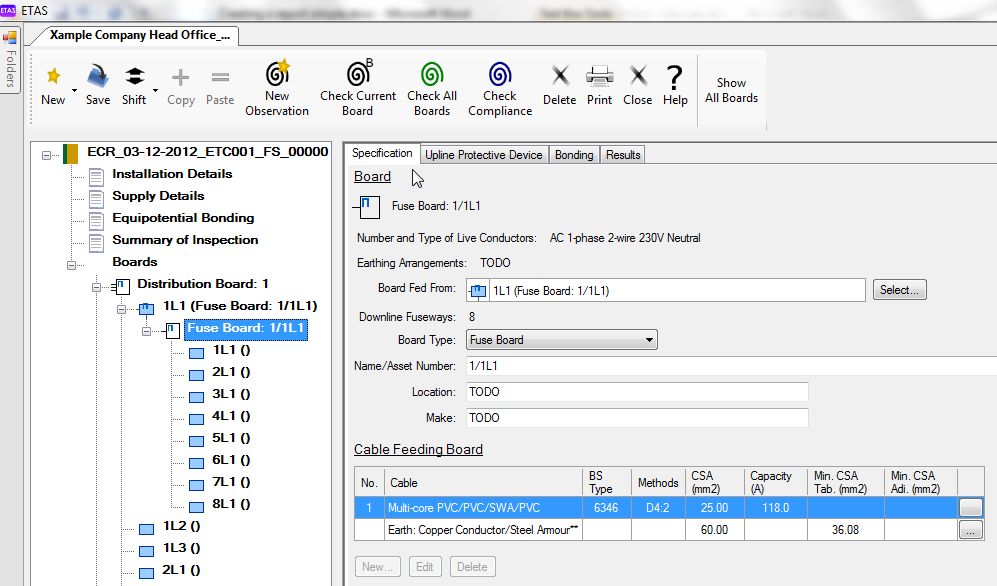This screenshot has width=997, height=586.
Task: Collapse the Boards tree node
Action: (71, 265)
